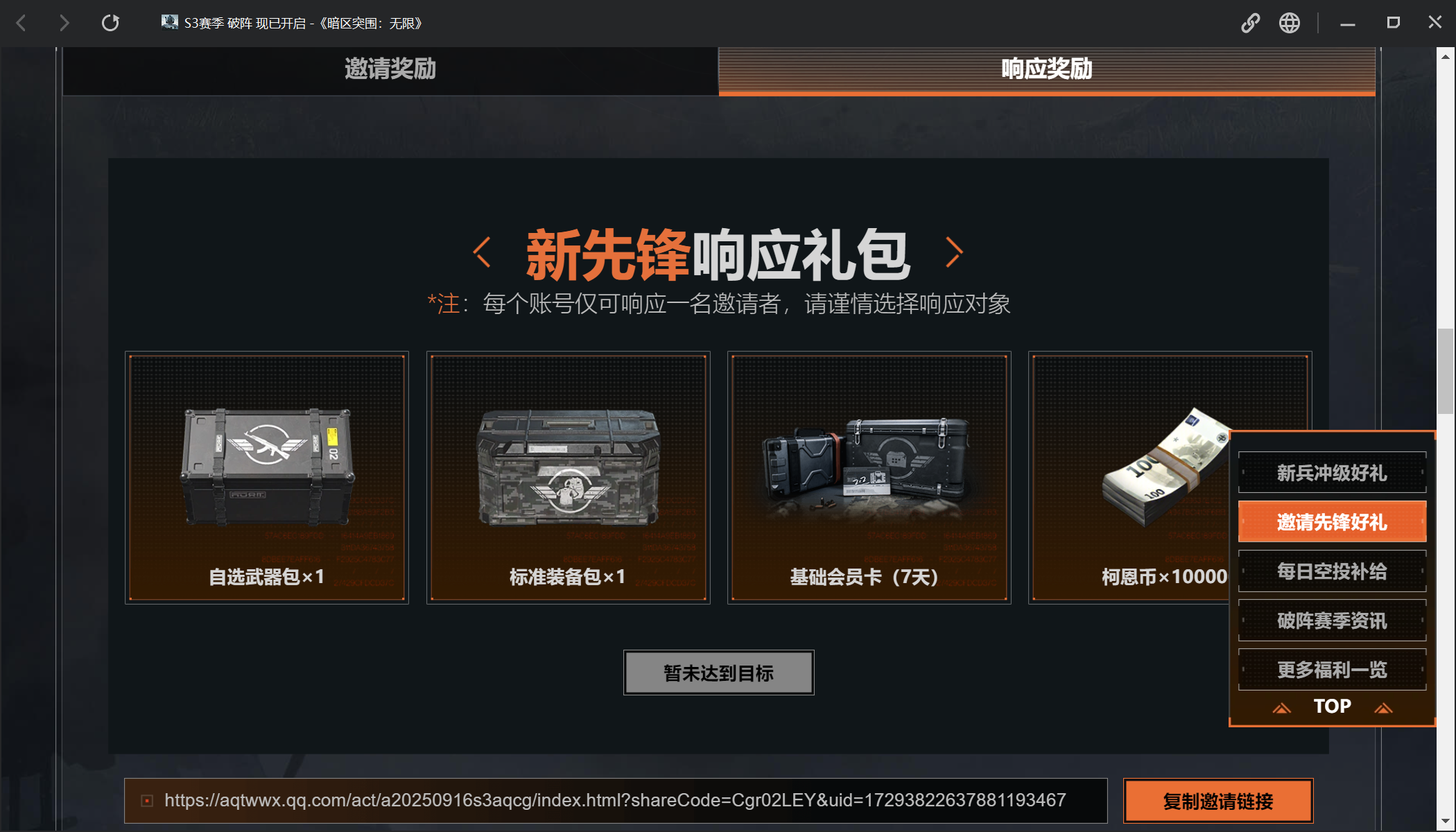Select 新兵冲级好礼 in side navigation
This screenshot has width=1456, height=832.
[1332, 473]
